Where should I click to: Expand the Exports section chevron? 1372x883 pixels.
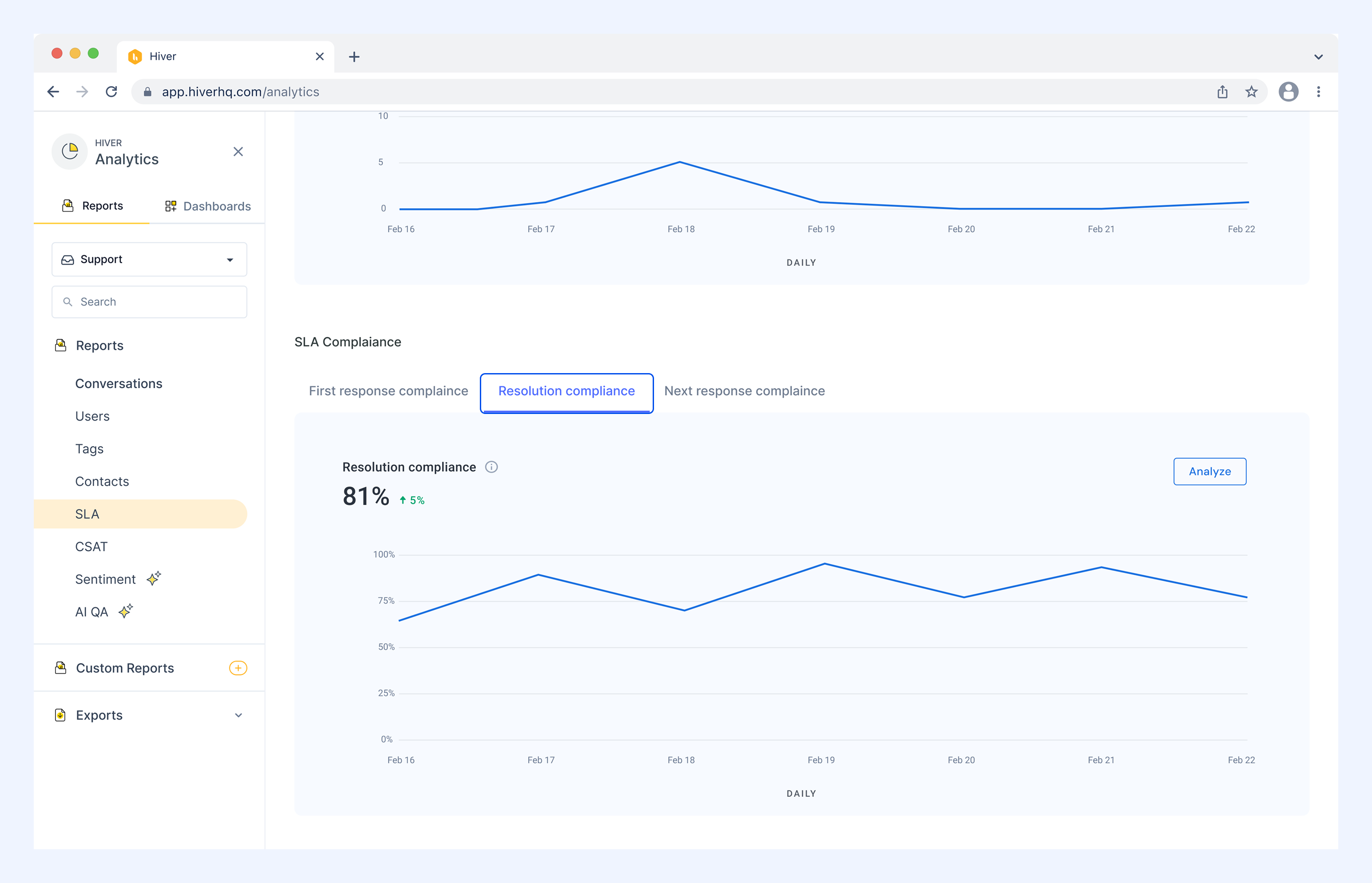click(239, 715)
